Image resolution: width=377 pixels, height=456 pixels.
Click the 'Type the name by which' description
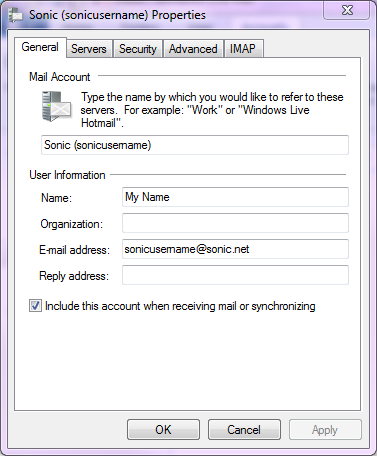212,110
